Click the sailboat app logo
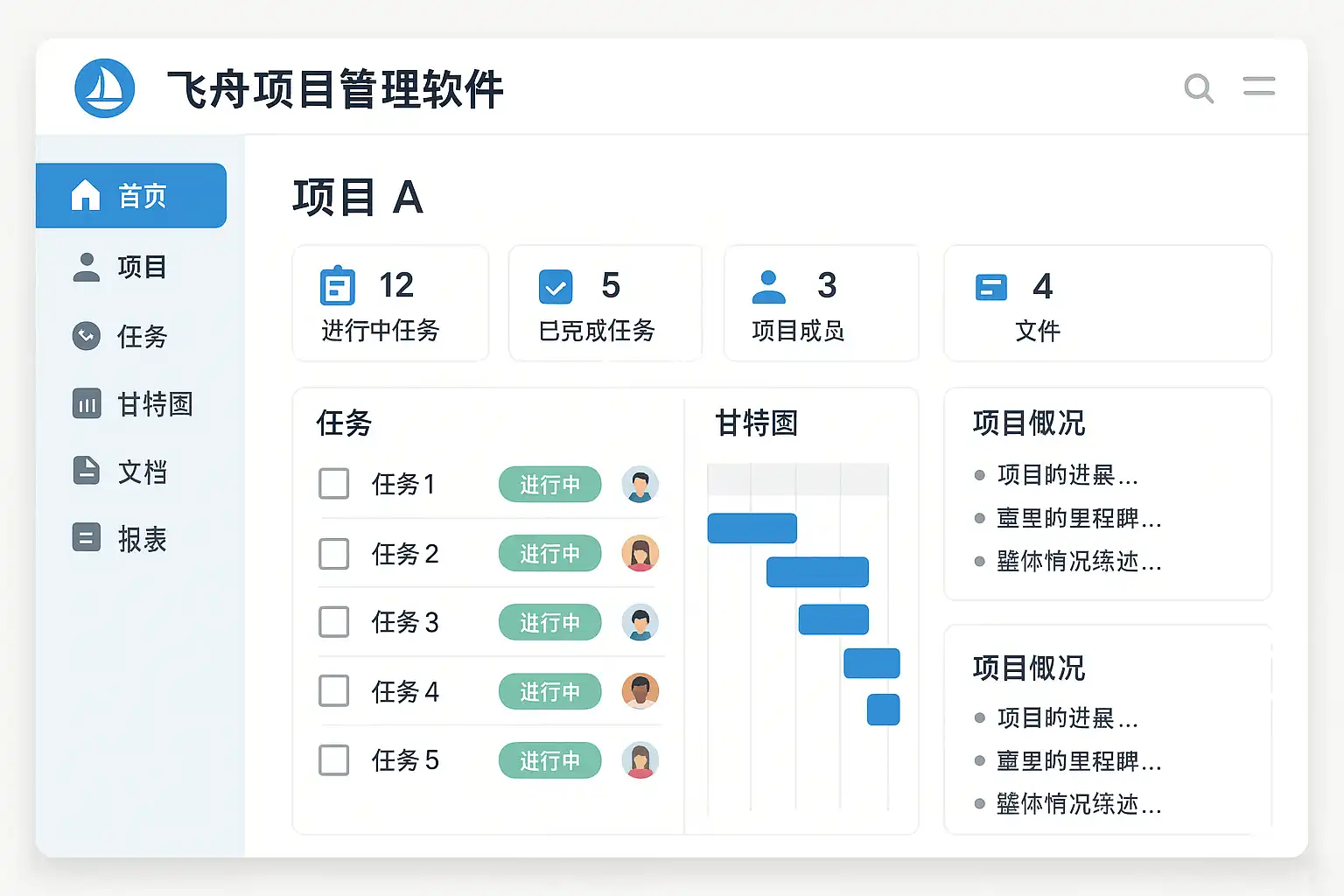 [x=105, y=88]
